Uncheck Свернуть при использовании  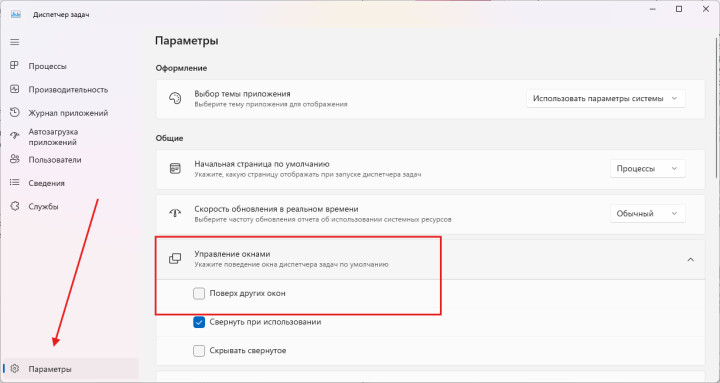[x=199, y=322]
